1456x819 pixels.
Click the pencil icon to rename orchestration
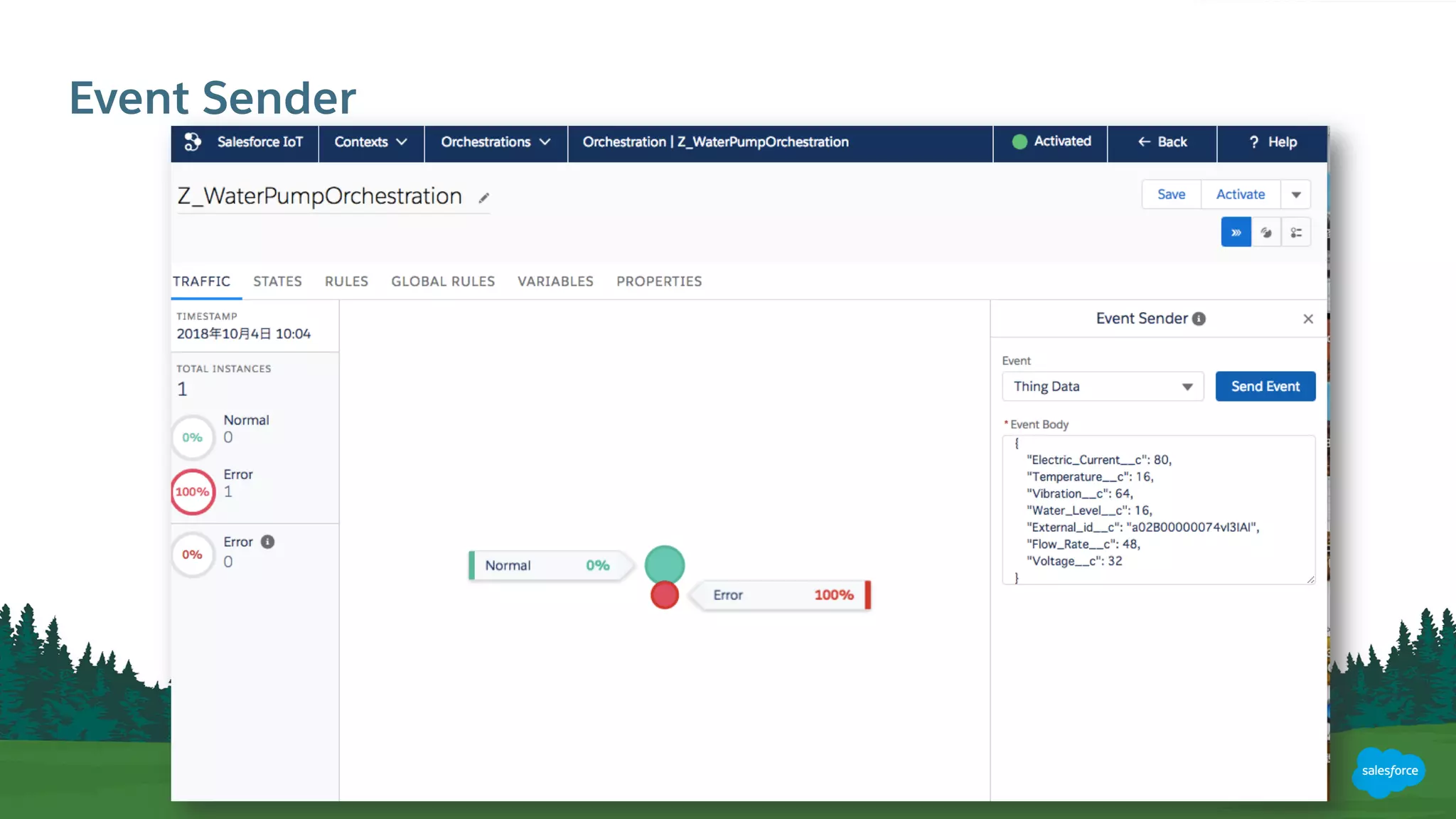pyautogui.click(x=483, y=198)
